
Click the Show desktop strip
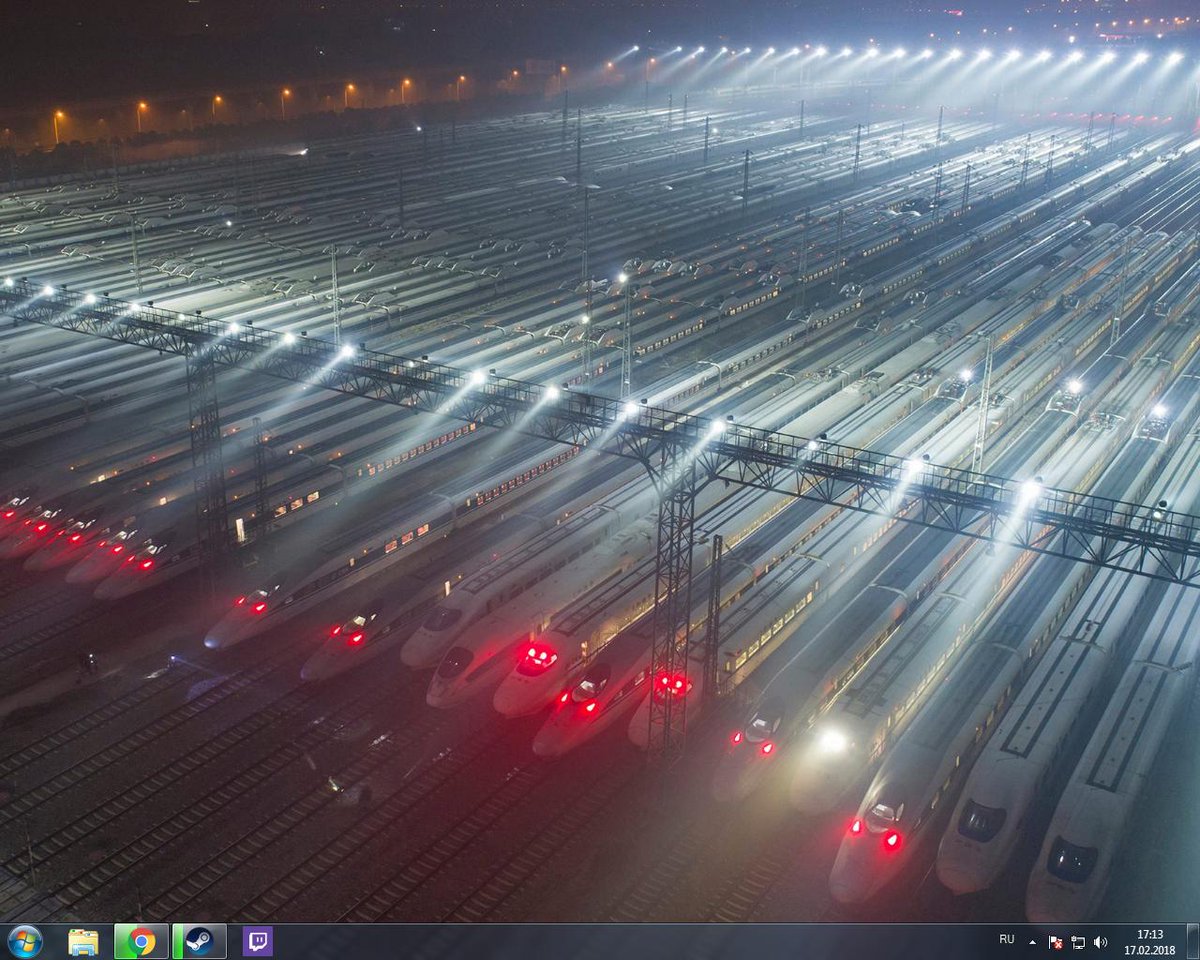(x=1192, y=942)
